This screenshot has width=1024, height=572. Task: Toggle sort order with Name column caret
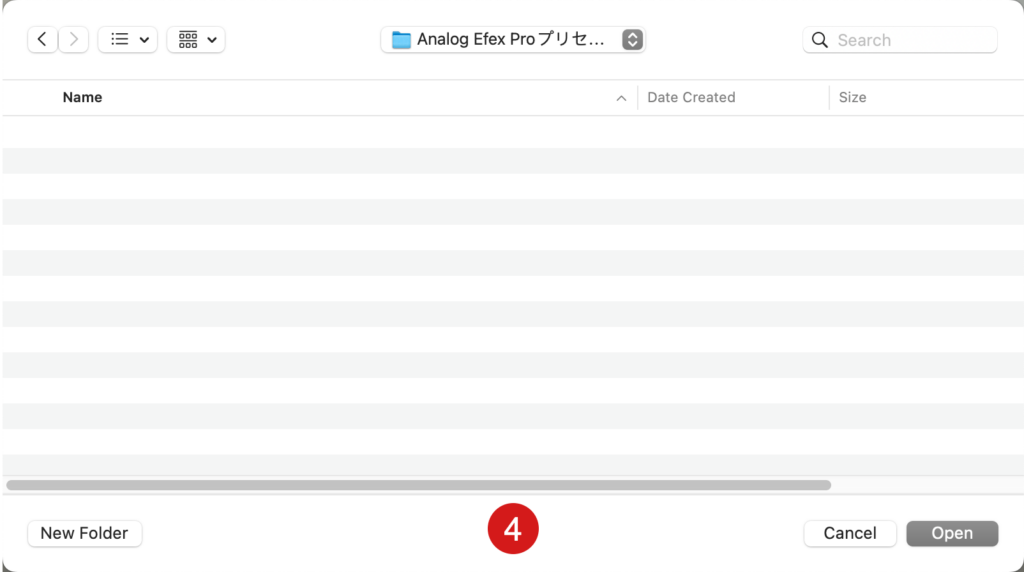(x=621, y=98)
